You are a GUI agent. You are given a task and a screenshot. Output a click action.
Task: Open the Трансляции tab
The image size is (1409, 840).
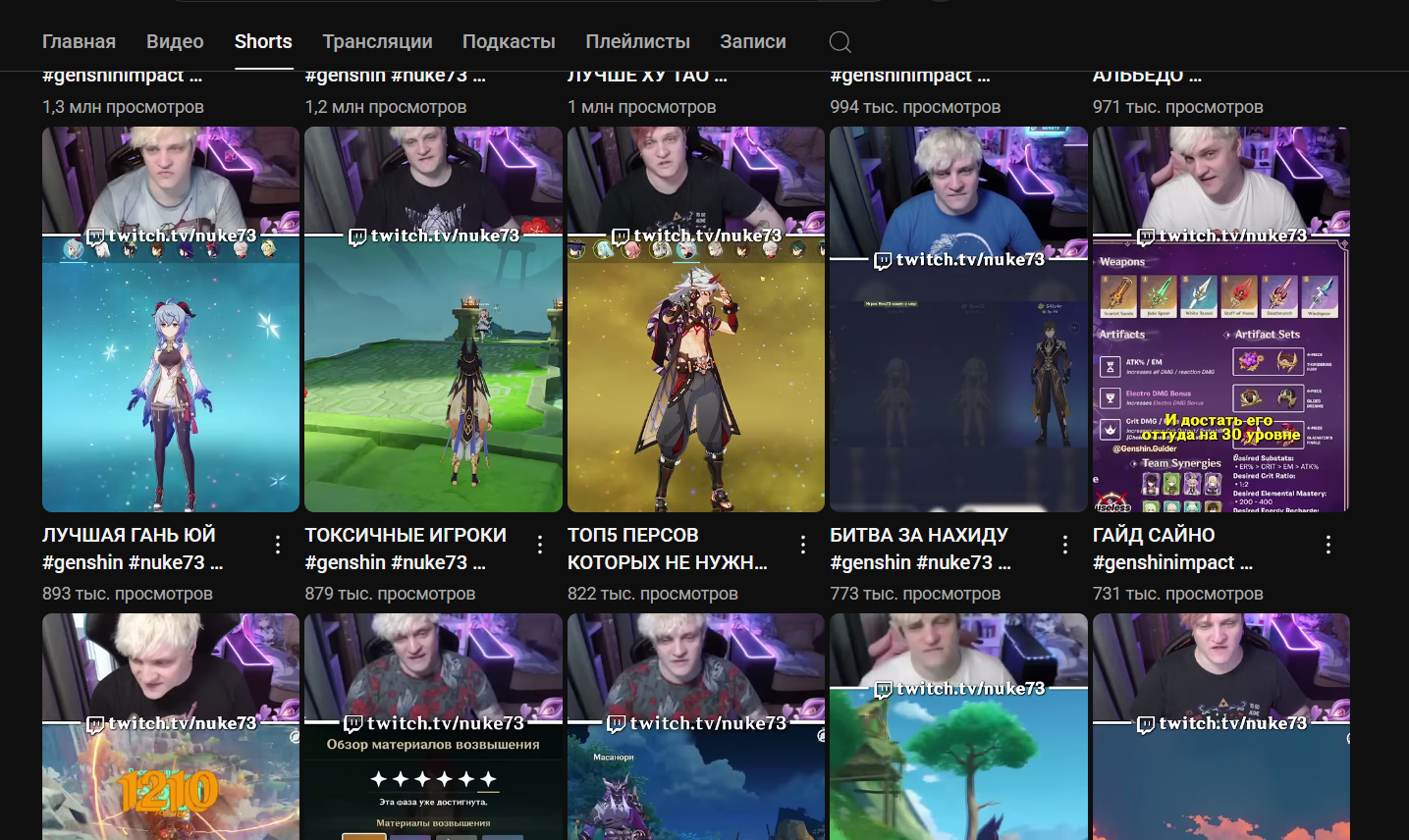tap(377, 42)
